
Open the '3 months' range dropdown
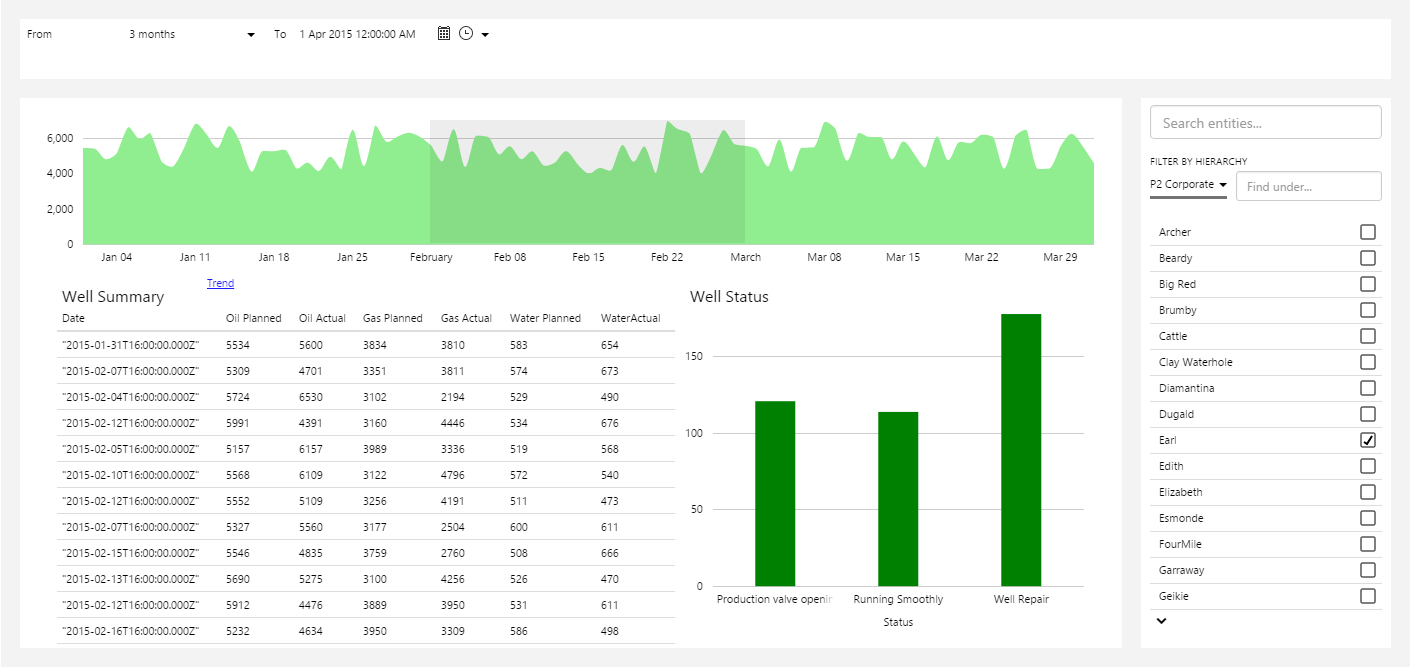190,34
